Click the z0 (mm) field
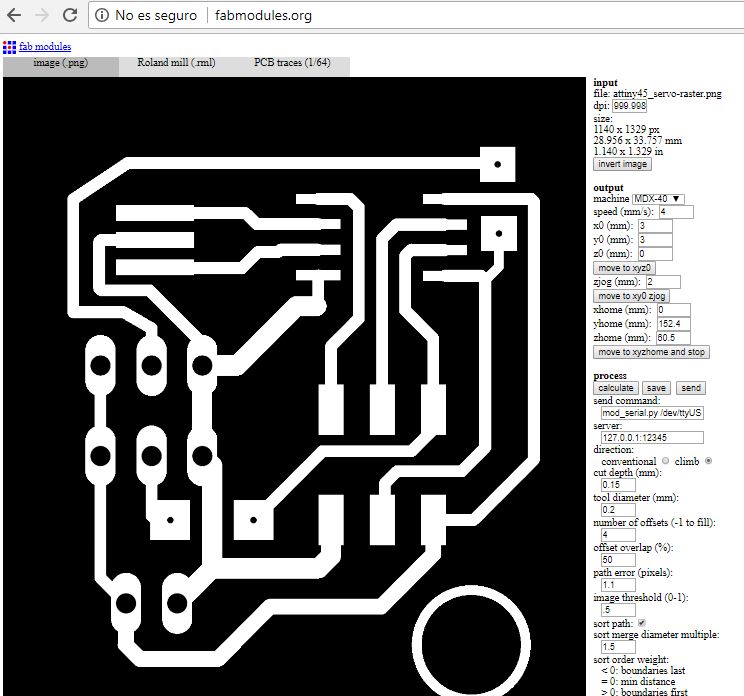Viewport: 744px width, 696px height. point(655,254)
